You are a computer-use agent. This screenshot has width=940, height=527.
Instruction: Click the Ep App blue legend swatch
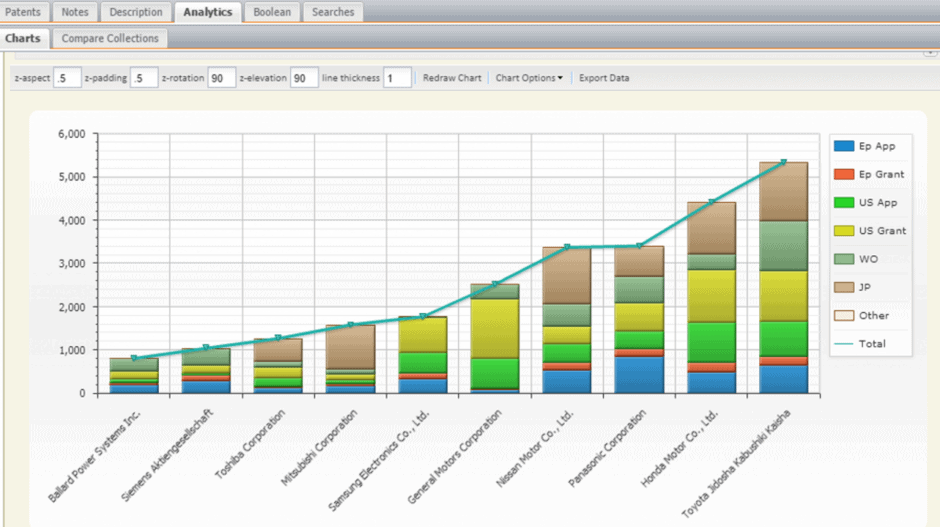click(x=844, y=146)
